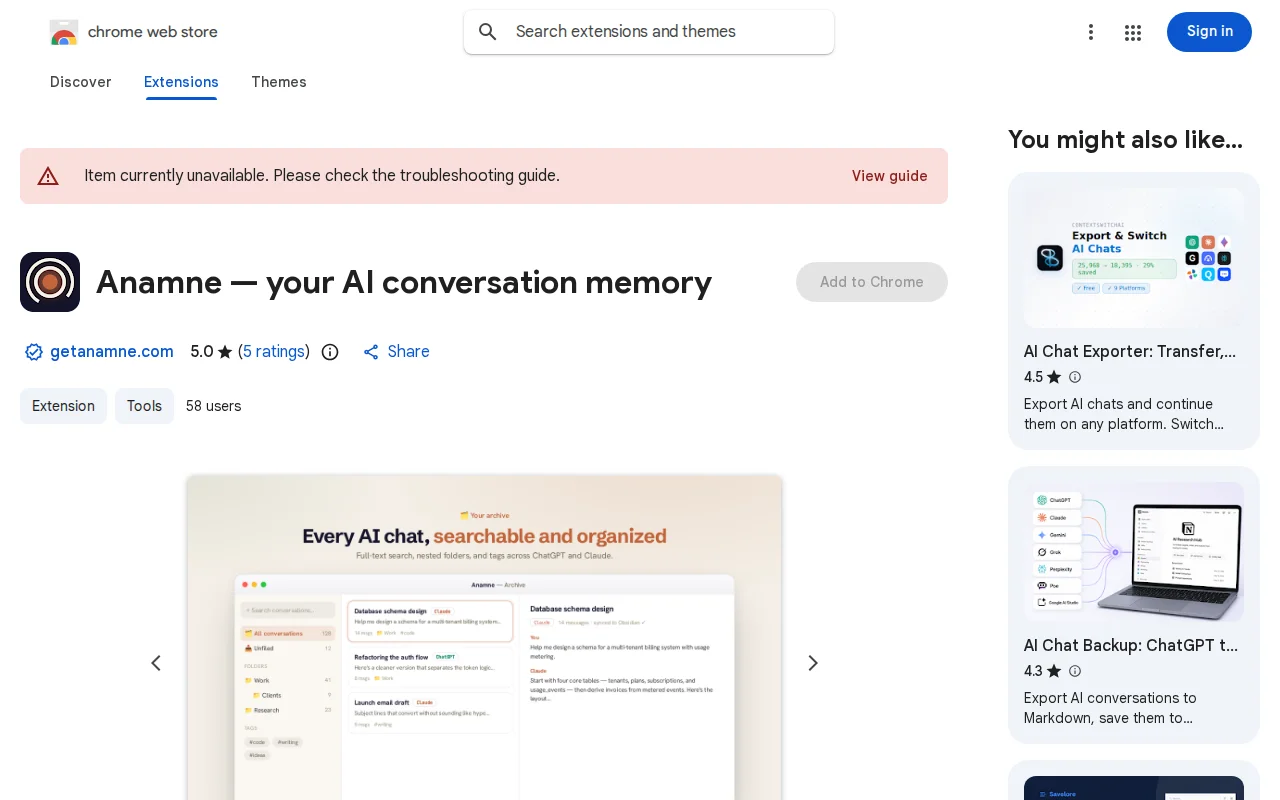1280x800 pixels.
Task: Switch to the Discover tab
Action: pyautogui.click(x=81, y=82)
